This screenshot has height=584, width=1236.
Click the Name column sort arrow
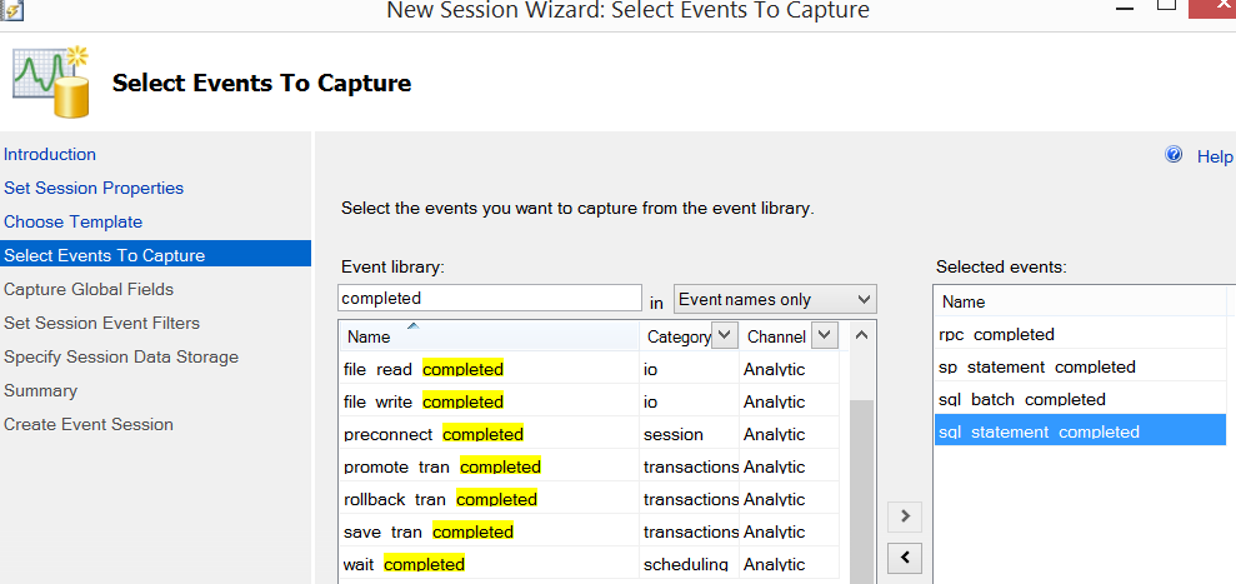coord(412,326)
